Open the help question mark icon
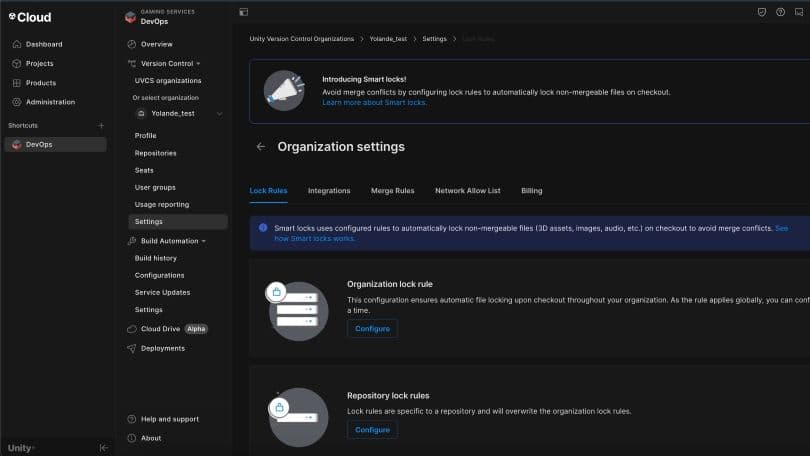Image resolution: width=810 pixels, height=456 pixels. (780, 12)
